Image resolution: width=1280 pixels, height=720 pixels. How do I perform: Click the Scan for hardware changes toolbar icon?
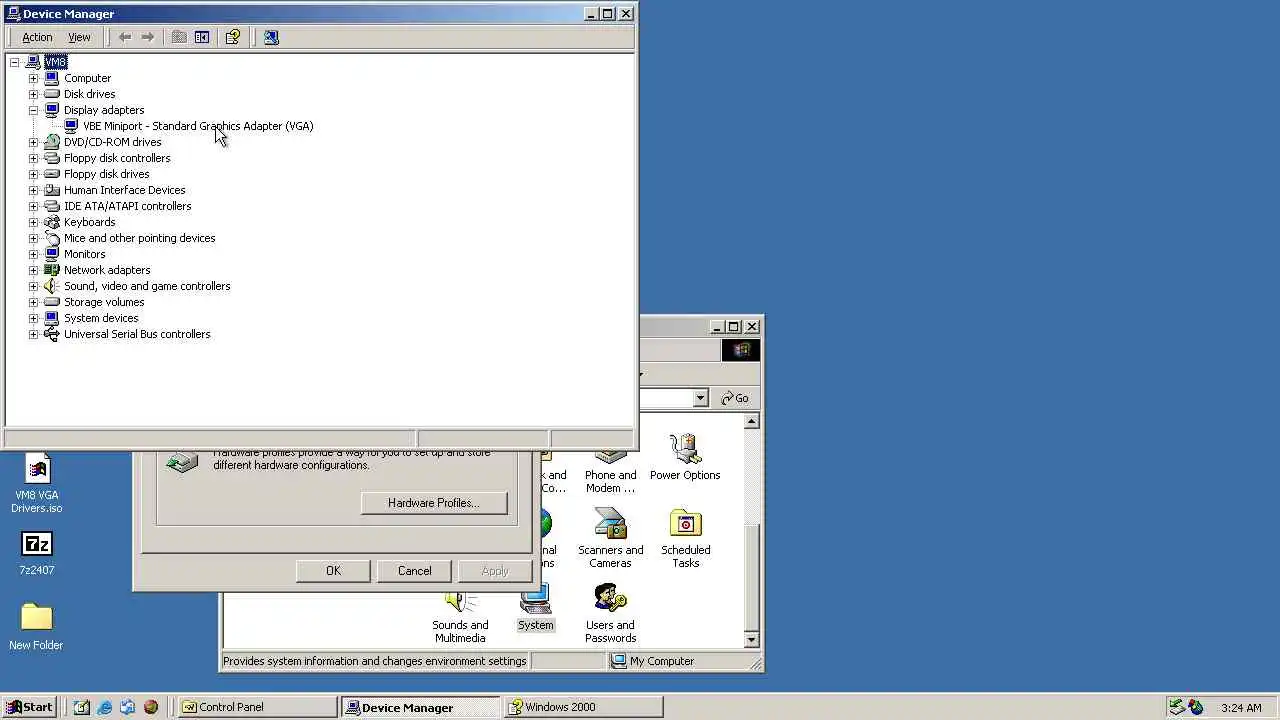(271, 37)
